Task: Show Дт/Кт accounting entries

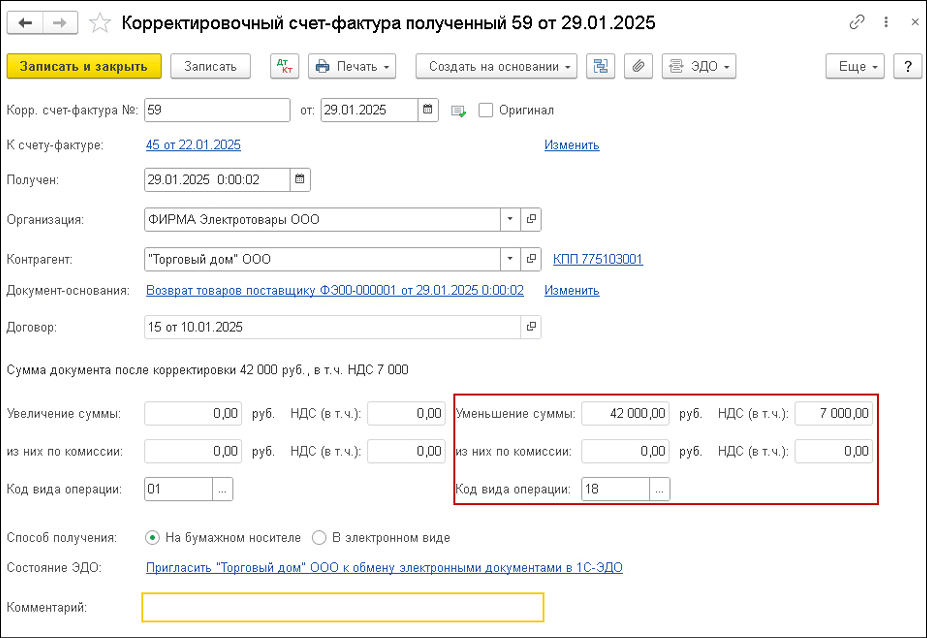Action: click(x=284, y=67)
